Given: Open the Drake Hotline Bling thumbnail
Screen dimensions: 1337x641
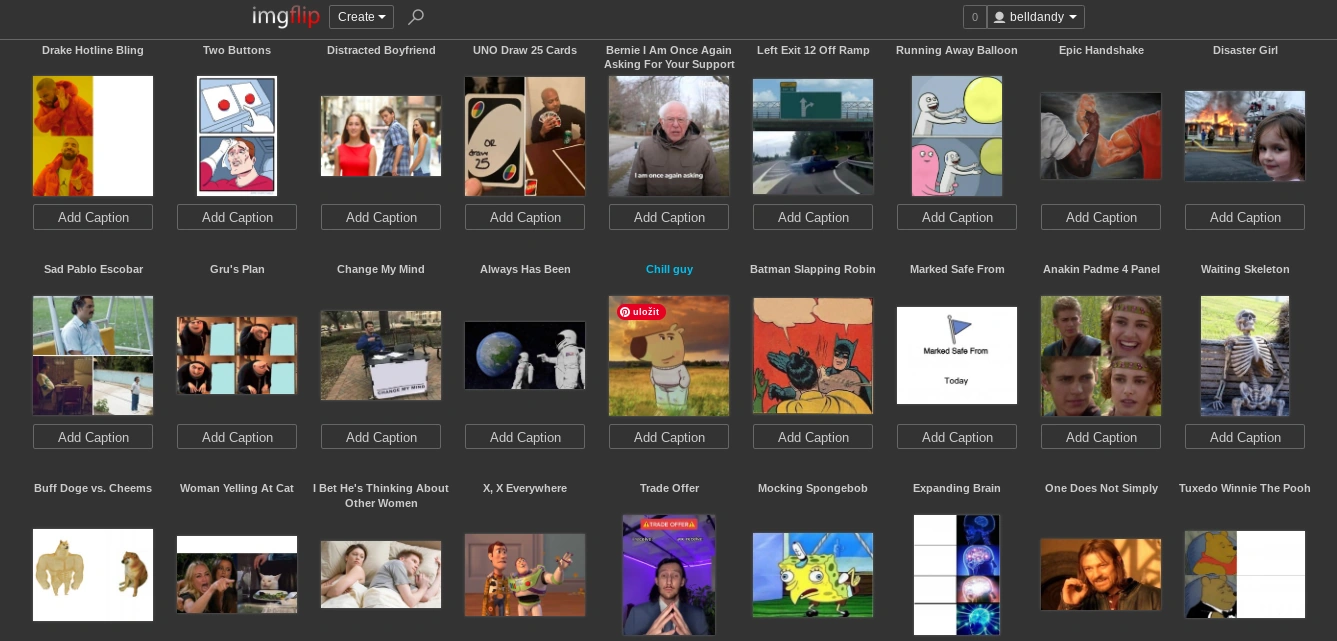Looking at the screenshot, I should pos(93,136).
